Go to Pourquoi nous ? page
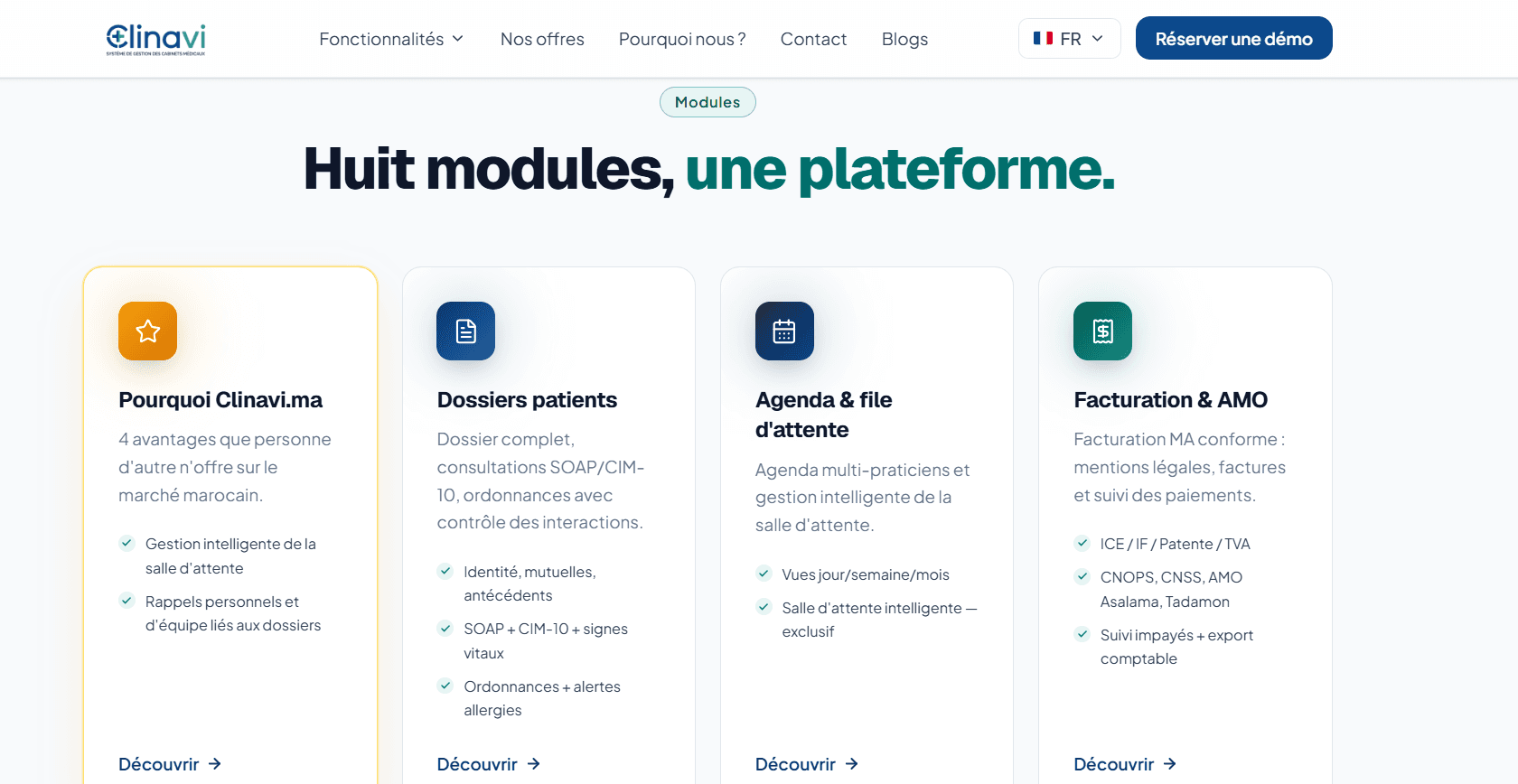The image size is (1518, 784). tap(682, 39)
